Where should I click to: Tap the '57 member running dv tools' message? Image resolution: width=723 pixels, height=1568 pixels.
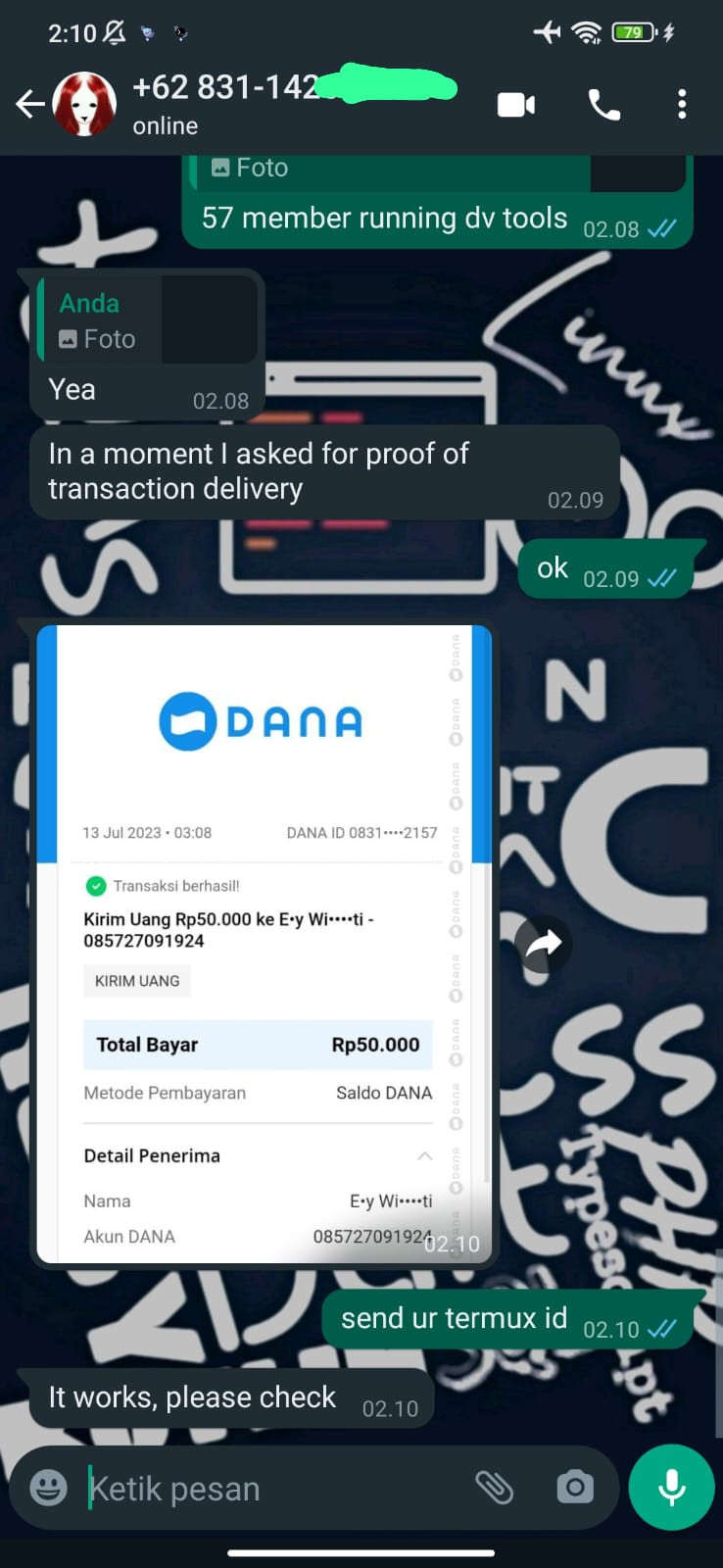click(x=384, y=218)
